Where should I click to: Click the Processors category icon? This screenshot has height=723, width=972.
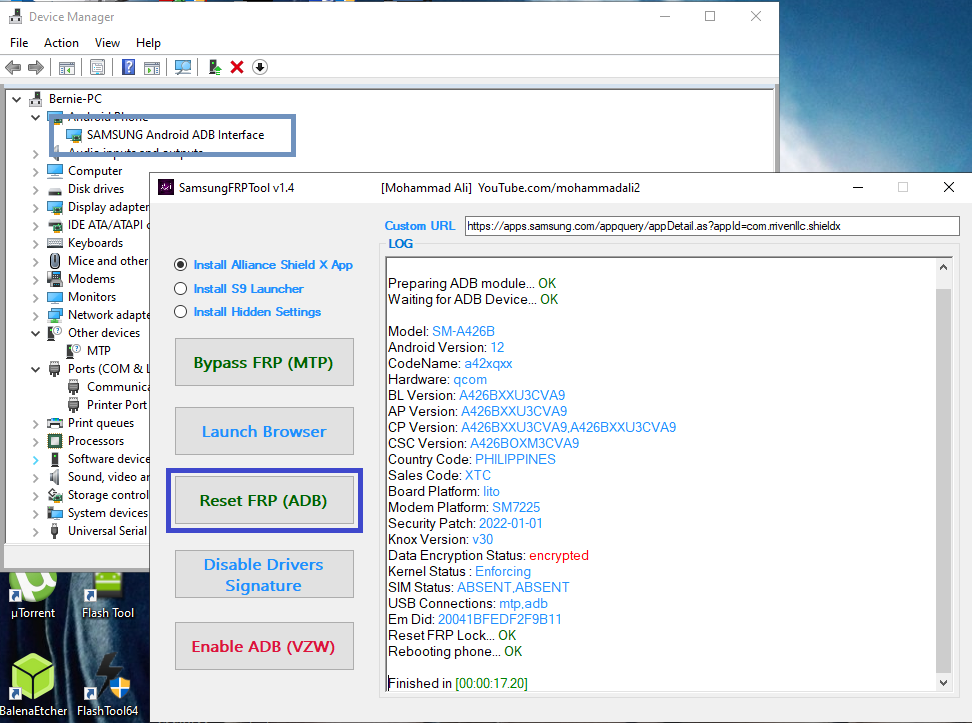coord(55,441)
